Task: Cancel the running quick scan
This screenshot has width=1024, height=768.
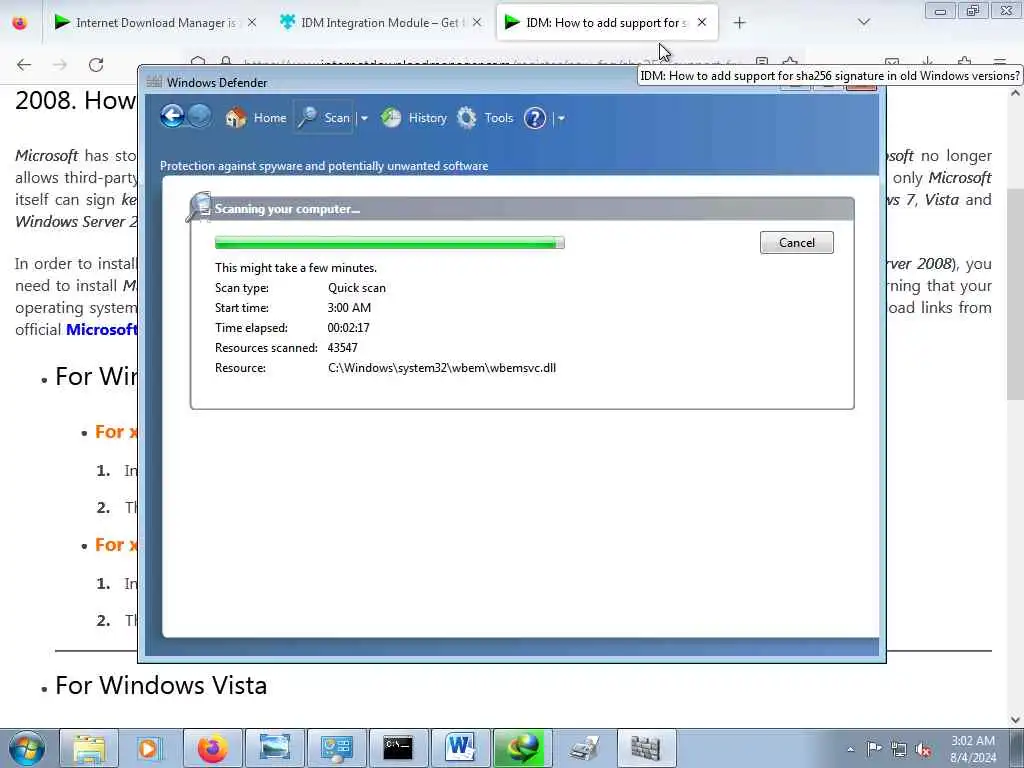Action: click(797, 242)
